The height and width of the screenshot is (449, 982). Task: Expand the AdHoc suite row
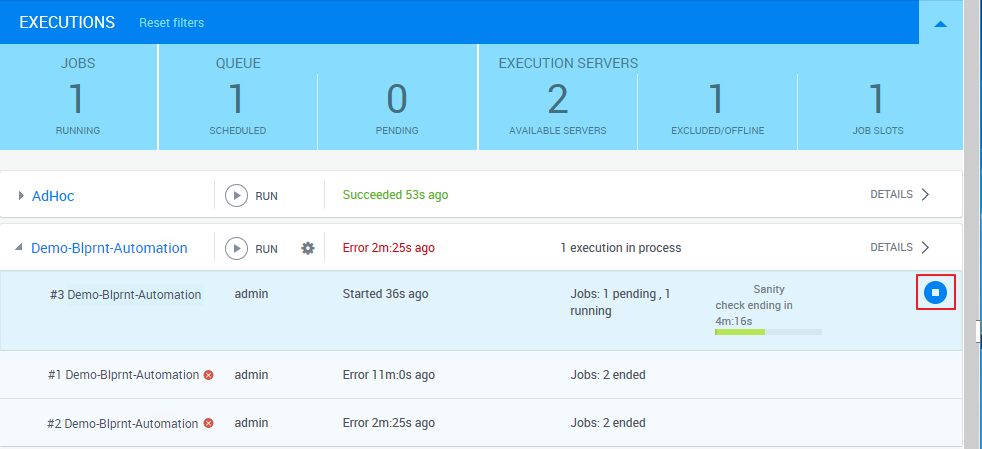[21, 196]
